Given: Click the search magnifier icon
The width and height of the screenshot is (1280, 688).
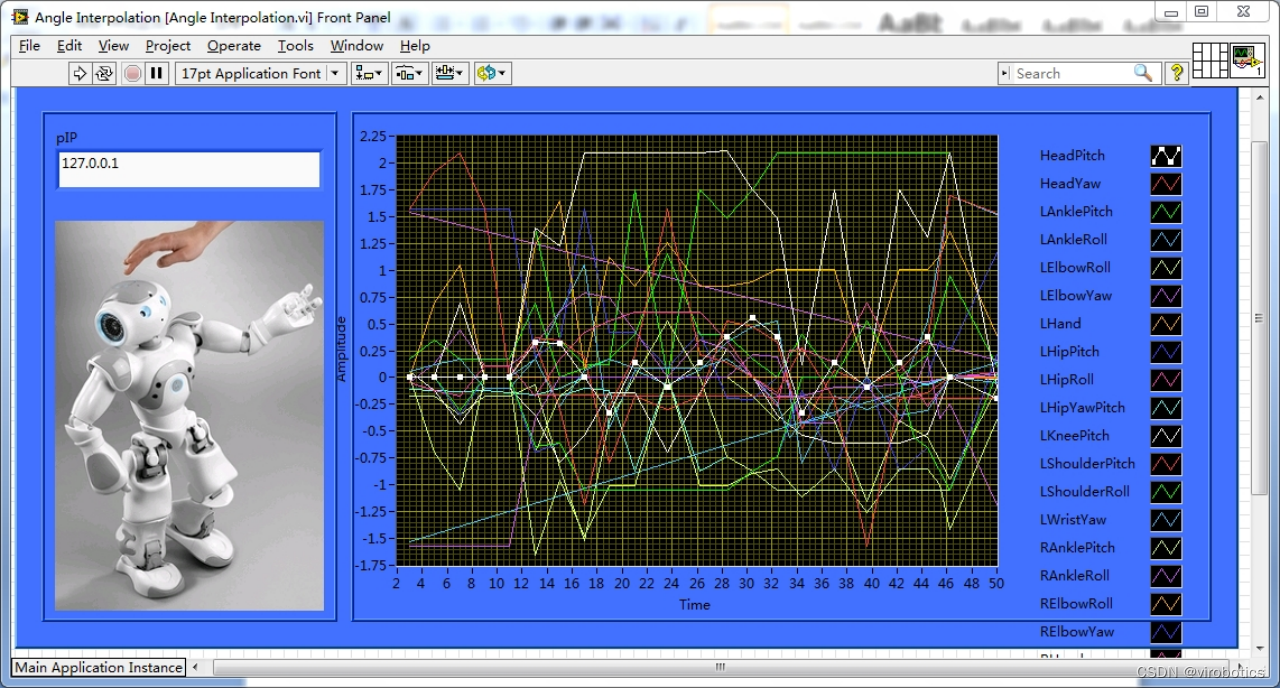Looking at the screenshot, I should pos(1143,73).
